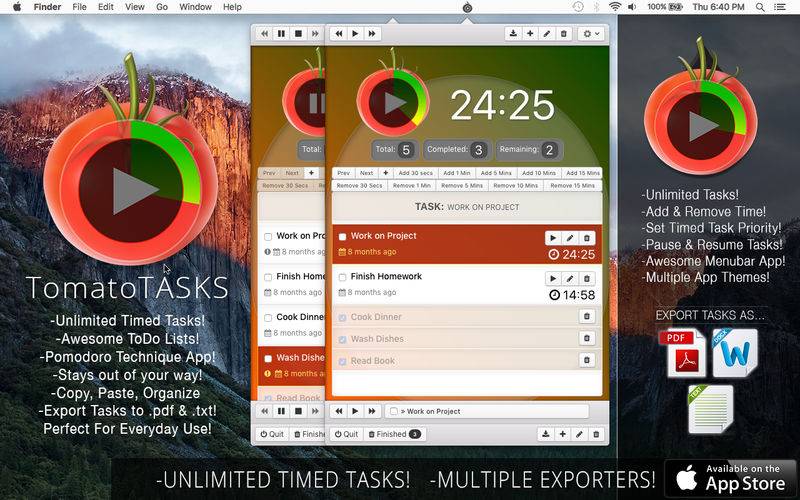
Task: Uncheck the Wash Dishes checkbox in front window
Action: tap(342, 339)
